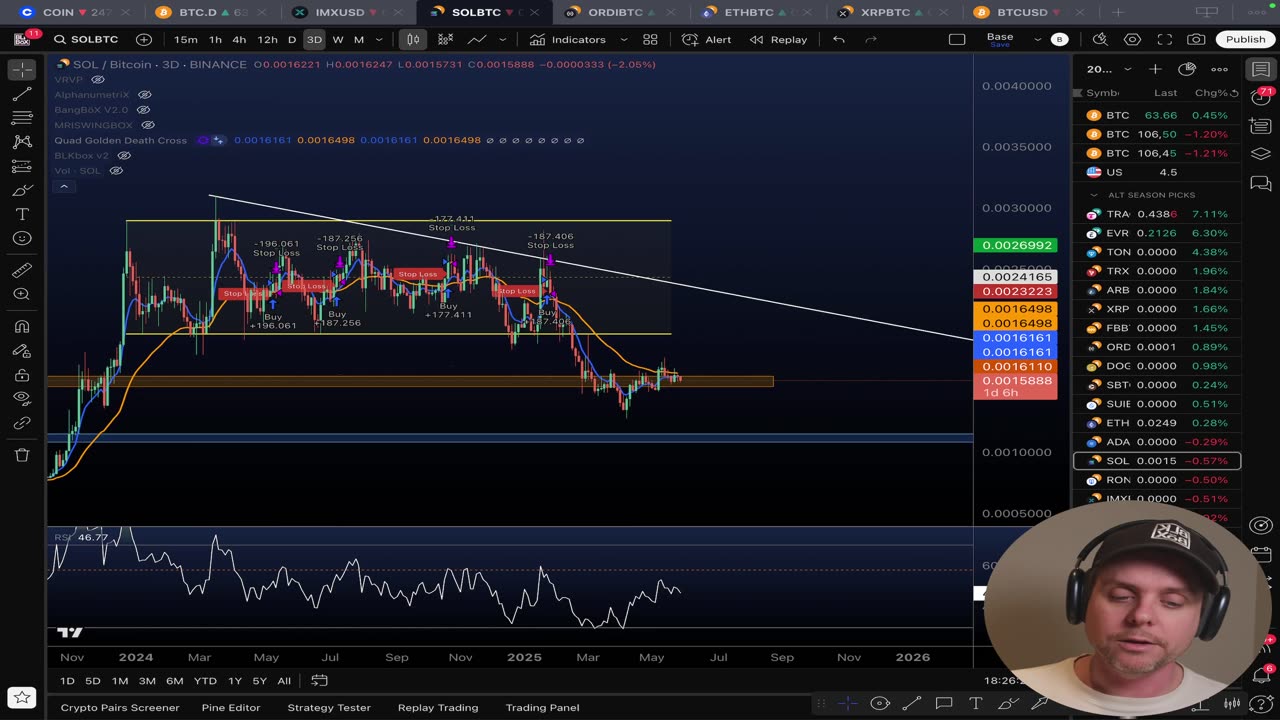This screenshot has height=720, width=1280.
Task: Open a new tab with plus button
Action: point(1118,12)
